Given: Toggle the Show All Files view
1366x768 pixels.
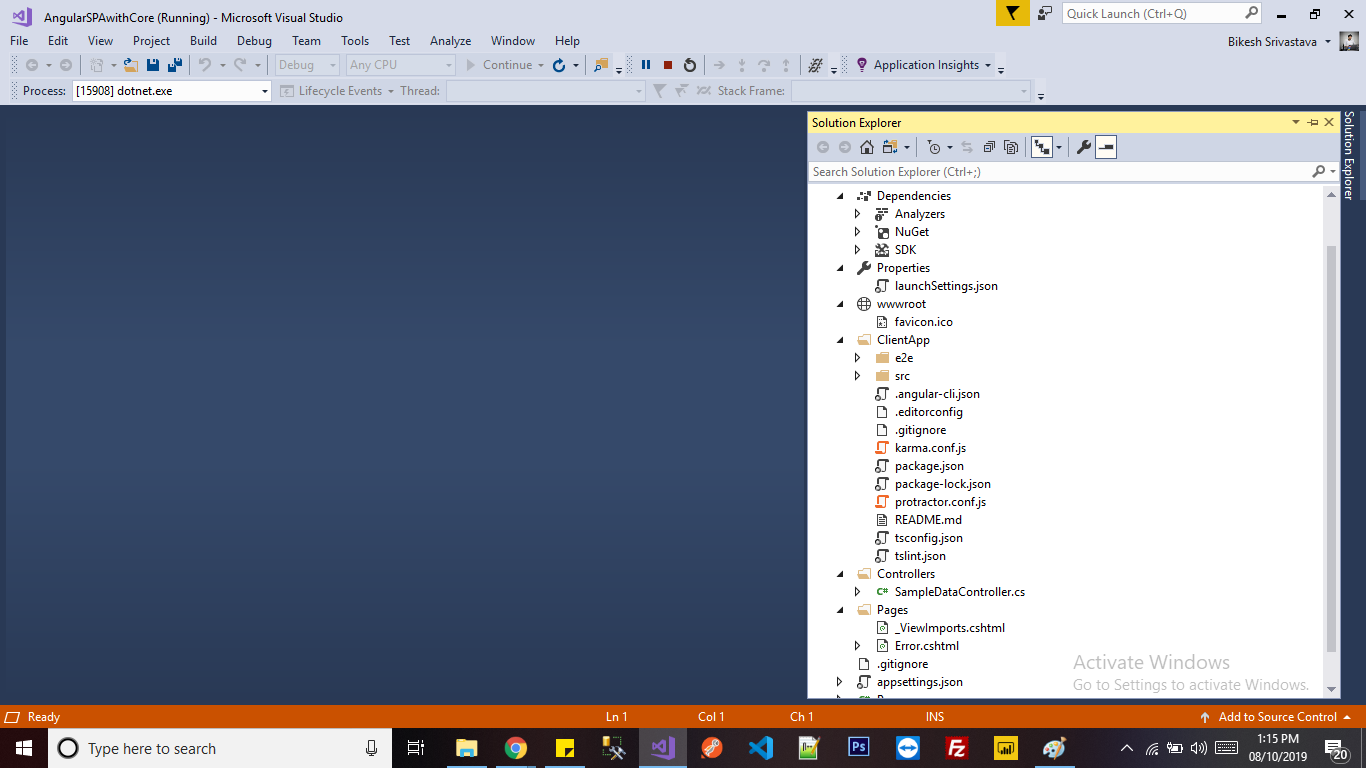Looking at the screenshot, I should [1011, 146].
